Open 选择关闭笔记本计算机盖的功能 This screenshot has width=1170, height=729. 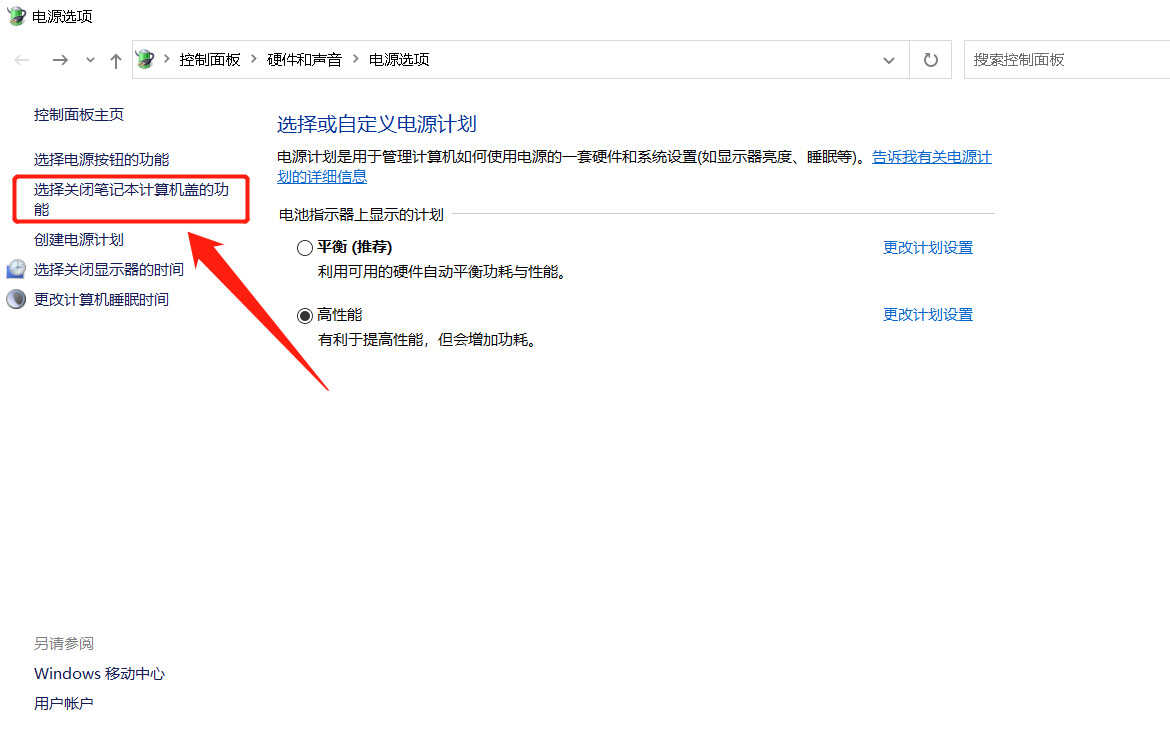(131, 199)
